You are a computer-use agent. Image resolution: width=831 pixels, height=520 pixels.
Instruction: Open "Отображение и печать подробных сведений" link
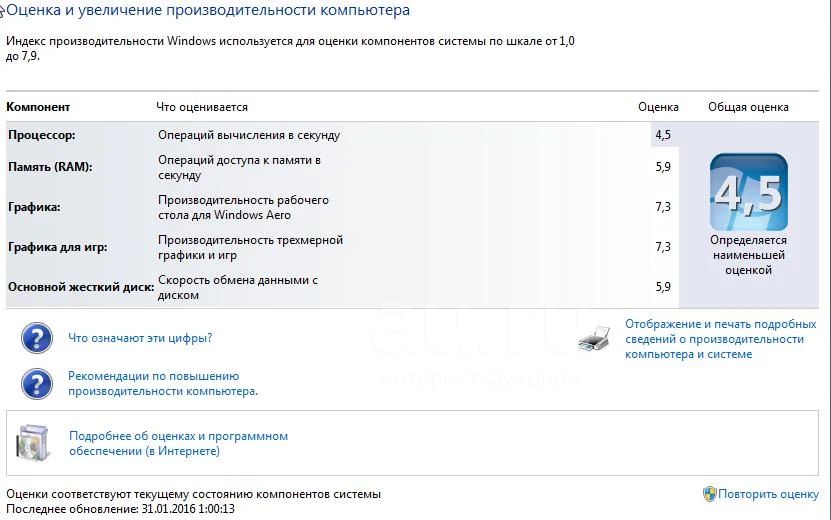tap(720, 339)
